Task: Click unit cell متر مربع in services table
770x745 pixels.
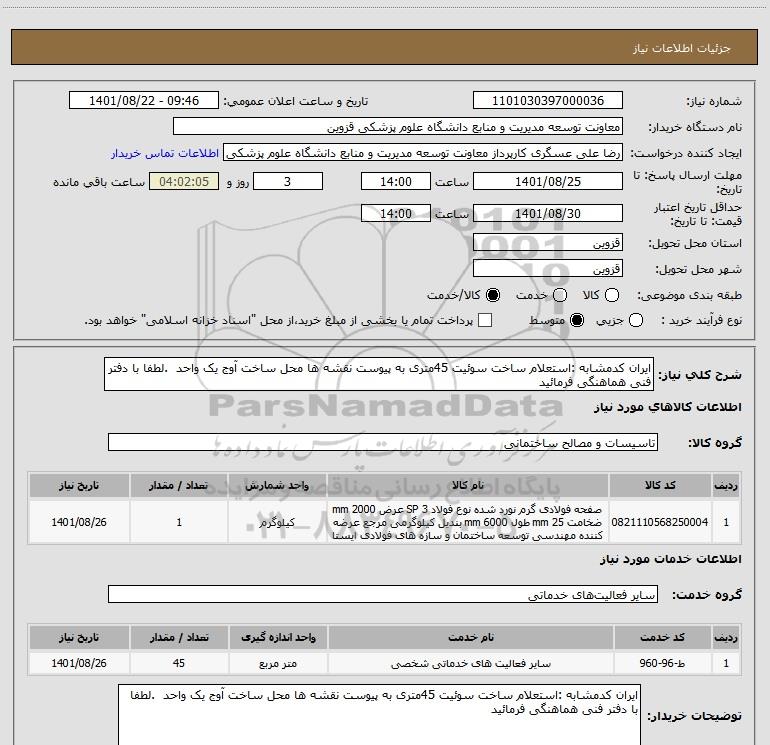Action: coord(278,663)
